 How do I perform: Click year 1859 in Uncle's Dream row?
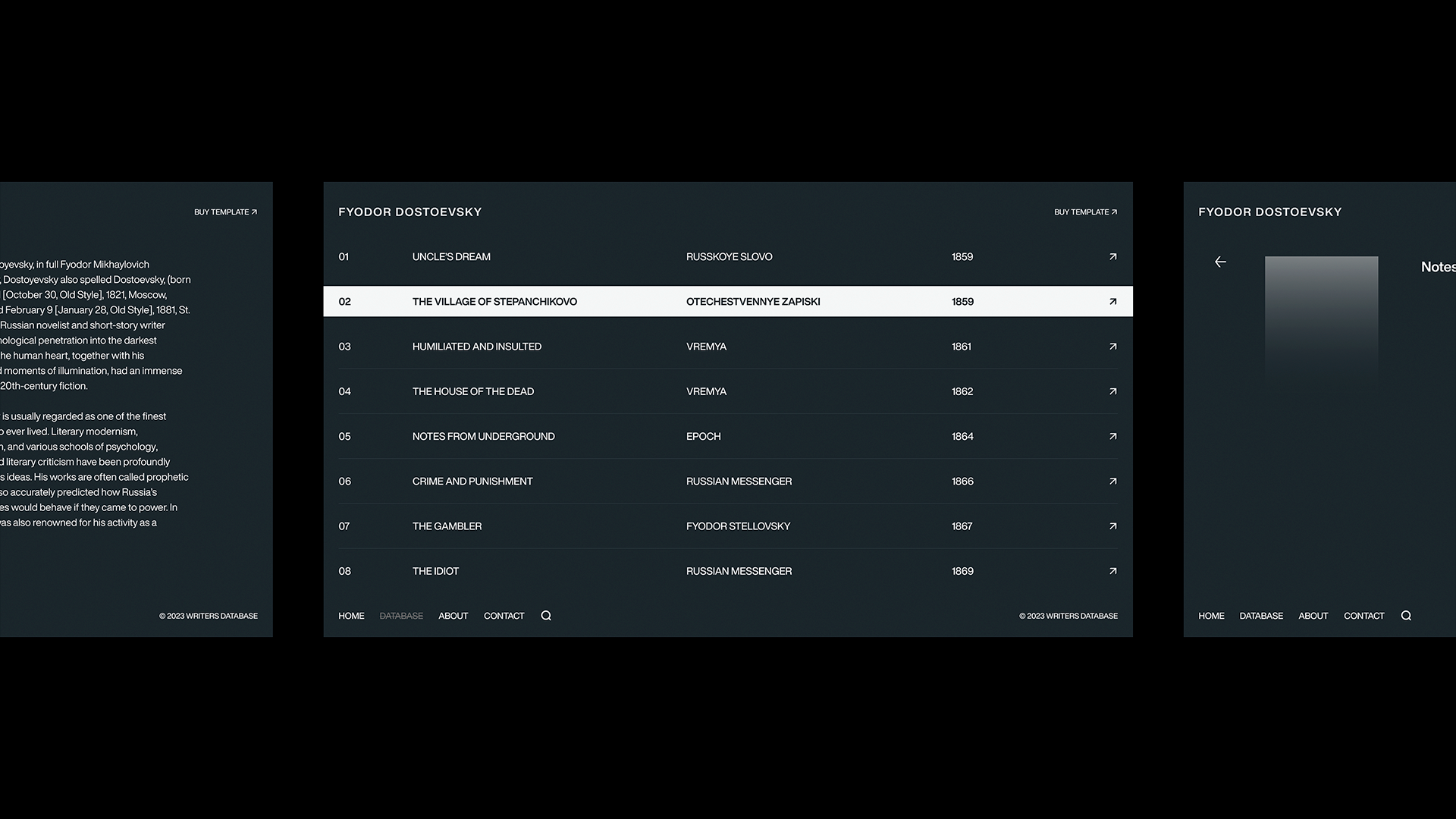(x=962, y=256)
